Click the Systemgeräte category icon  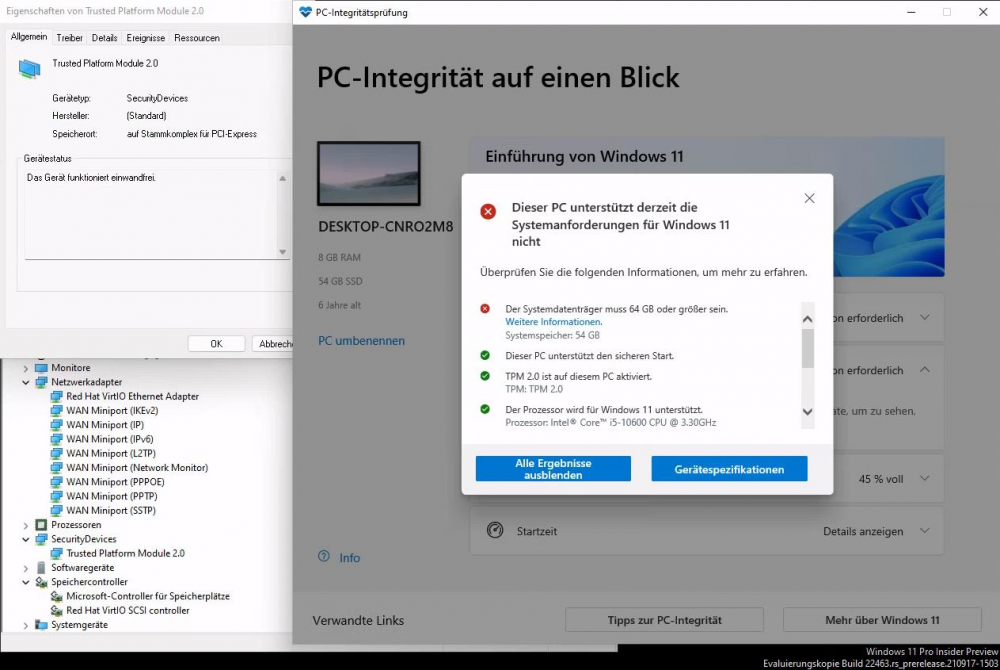[41, 625]
